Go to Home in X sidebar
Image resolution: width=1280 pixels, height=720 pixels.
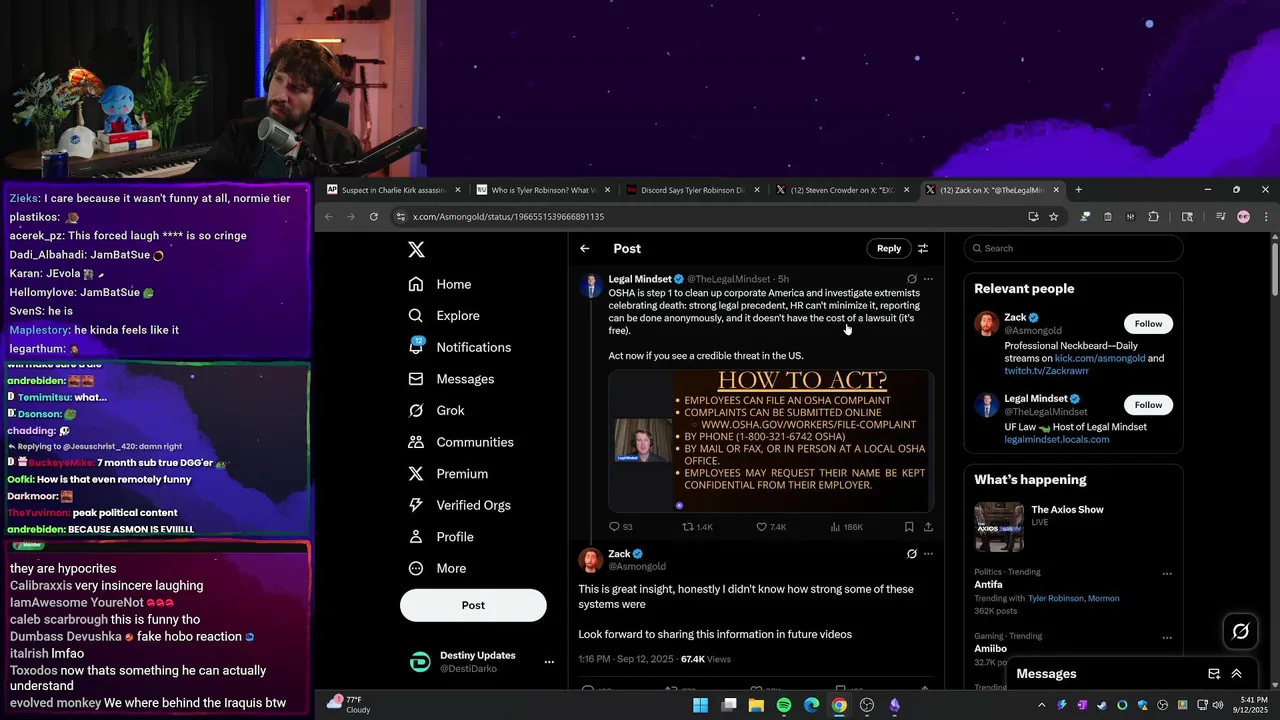440,284
